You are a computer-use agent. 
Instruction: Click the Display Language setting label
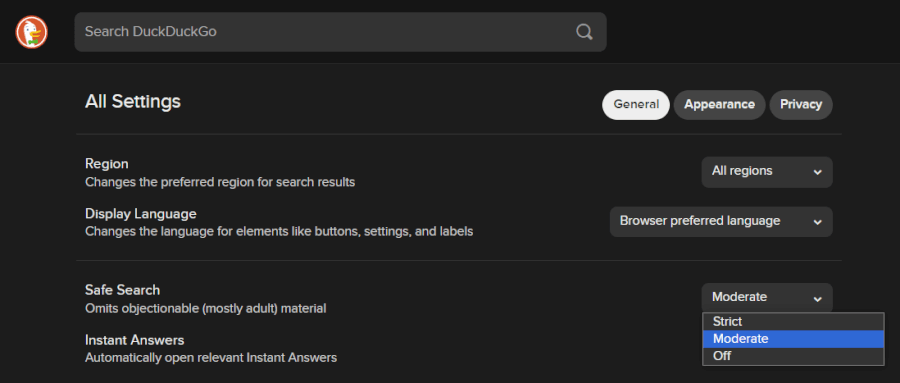[x=141, y=214]
